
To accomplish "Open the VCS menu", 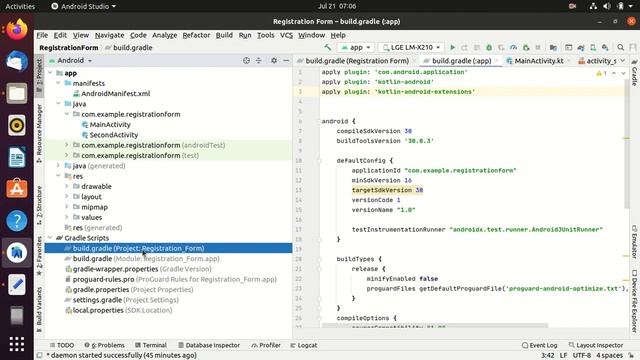I will tap(286, 35).
